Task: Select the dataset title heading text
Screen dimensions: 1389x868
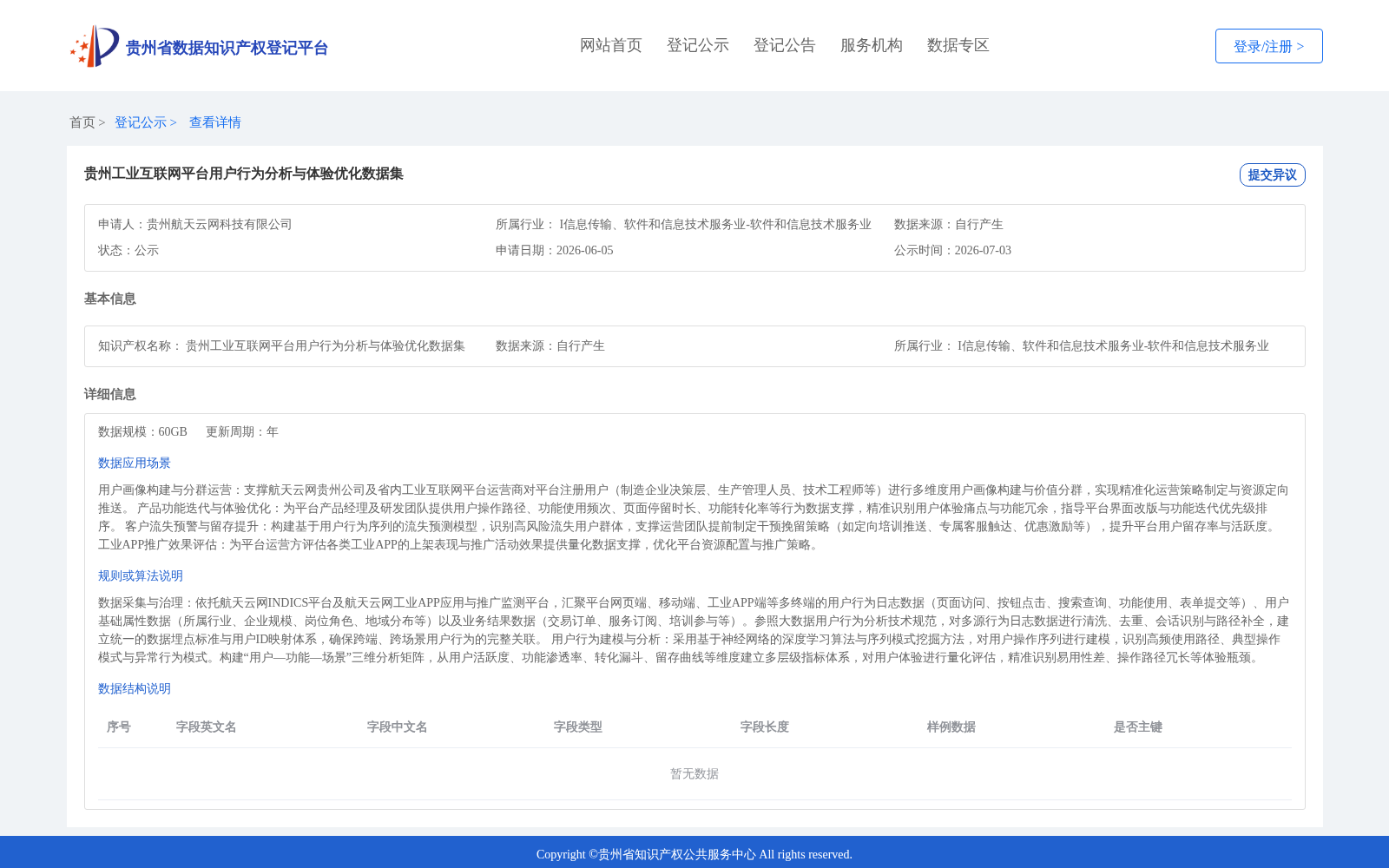Action: coord(244,174)
